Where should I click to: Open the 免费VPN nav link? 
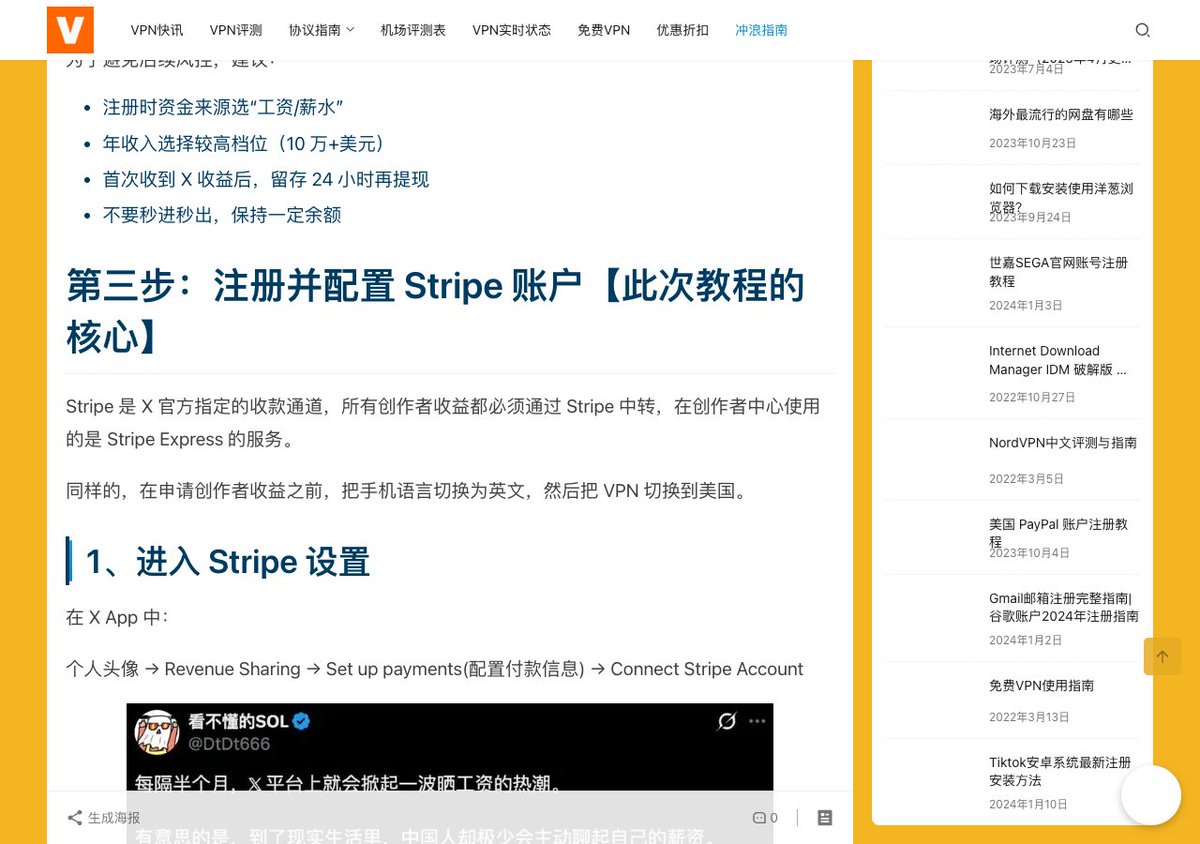604,30
